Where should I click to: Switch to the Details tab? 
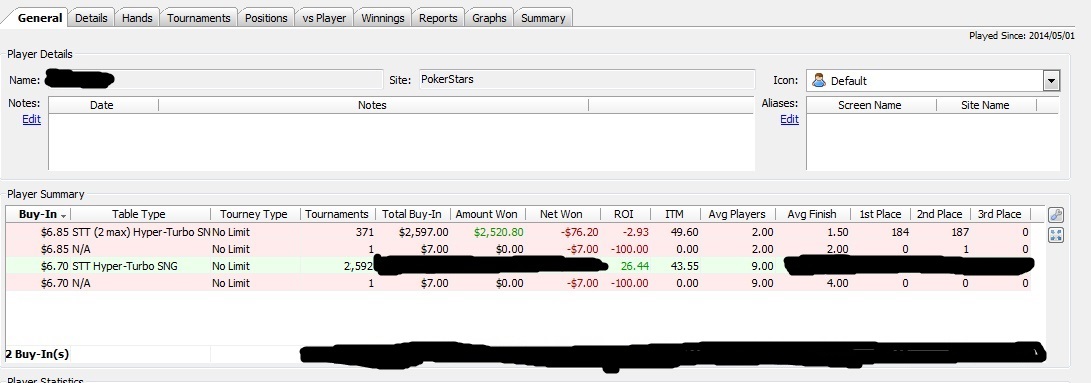pos(91,18)
